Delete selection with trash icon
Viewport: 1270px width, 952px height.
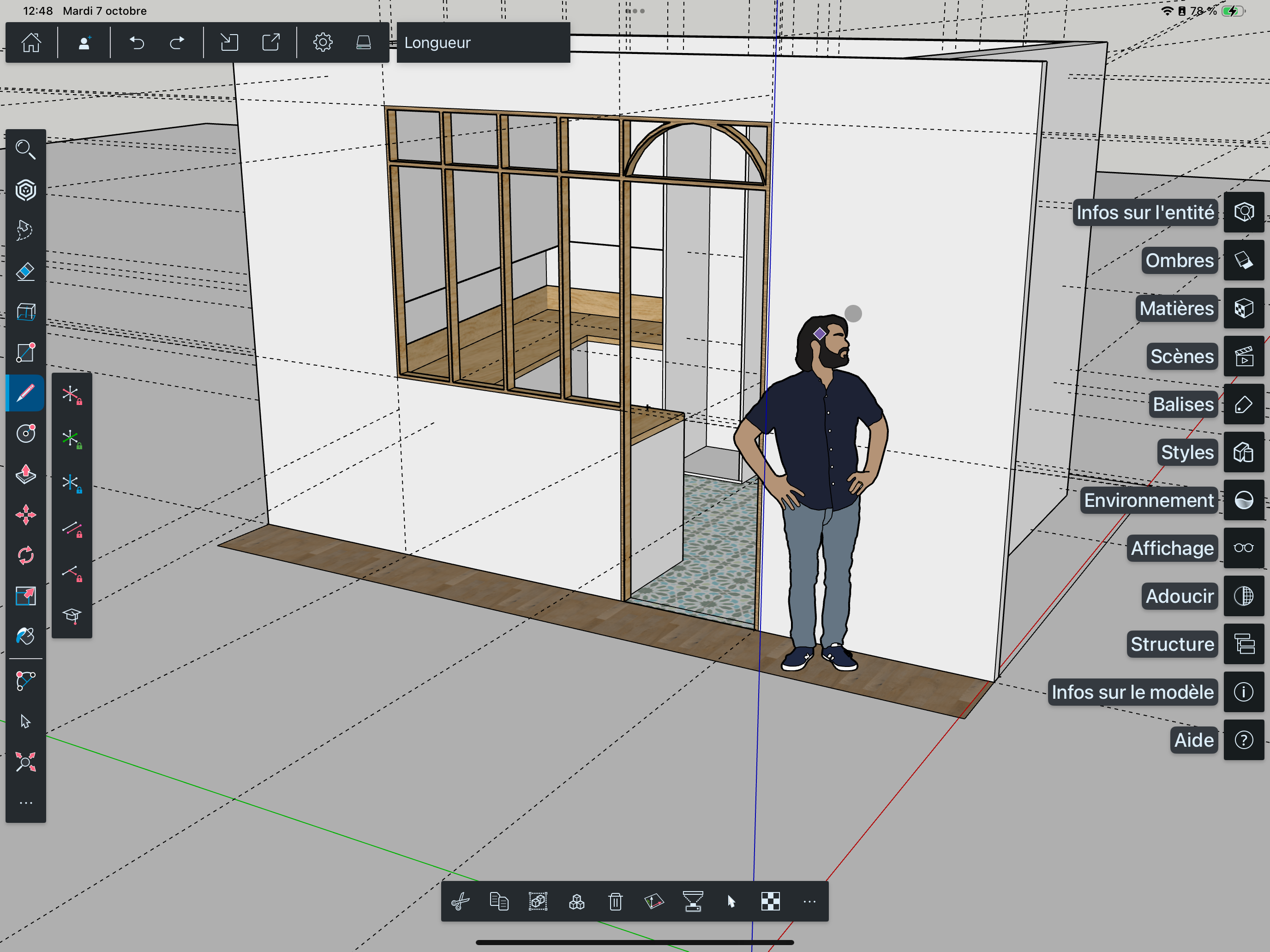click(x=616, y=902)
